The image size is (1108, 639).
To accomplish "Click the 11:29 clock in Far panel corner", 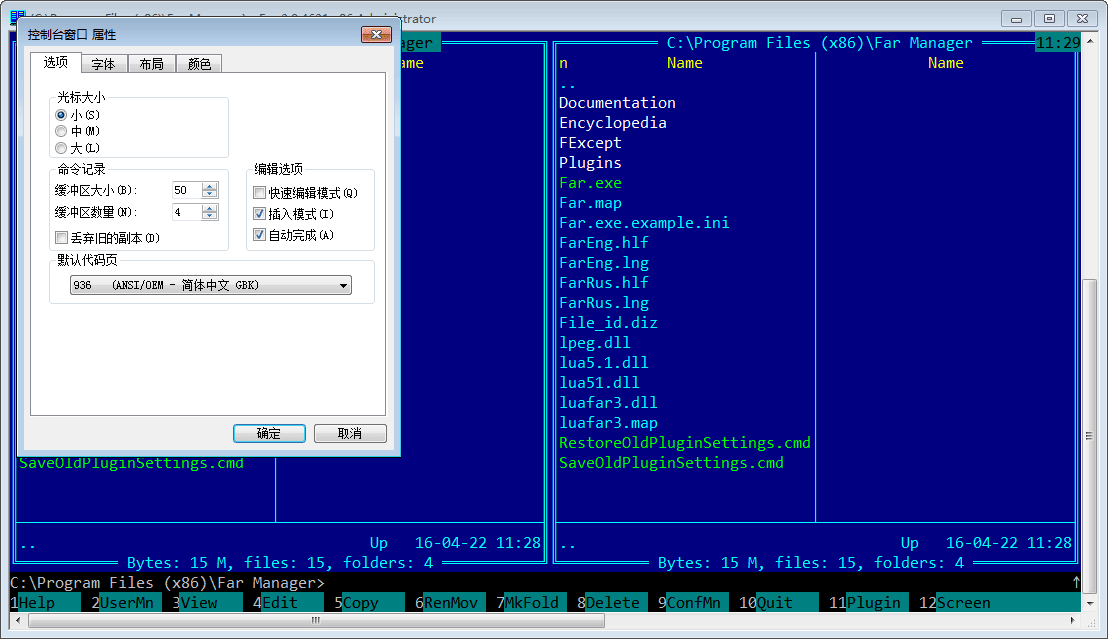I will [1057, 43].
